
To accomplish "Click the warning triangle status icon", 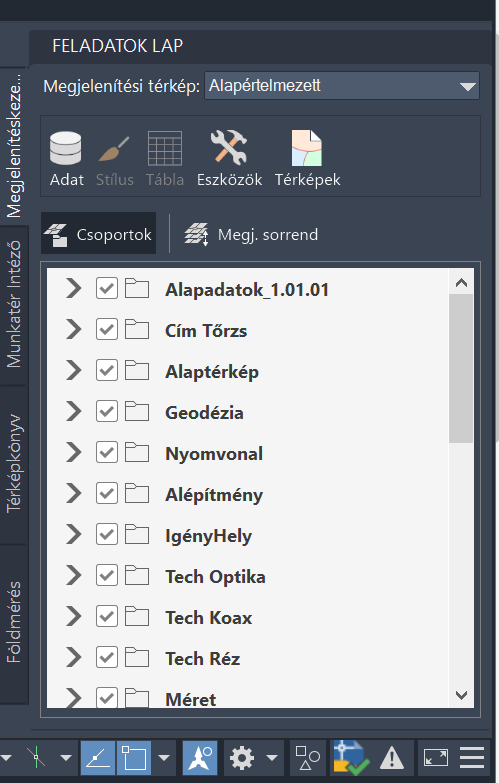I will click(392, 758).
